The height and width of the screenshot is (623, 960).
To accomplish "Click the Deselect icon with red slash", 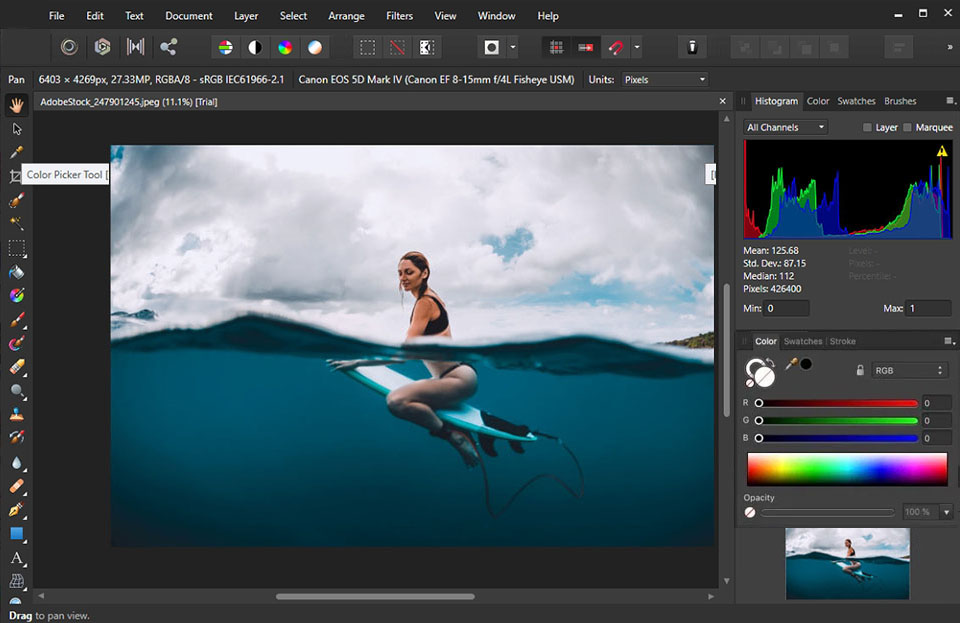I will tap(397, 48).
